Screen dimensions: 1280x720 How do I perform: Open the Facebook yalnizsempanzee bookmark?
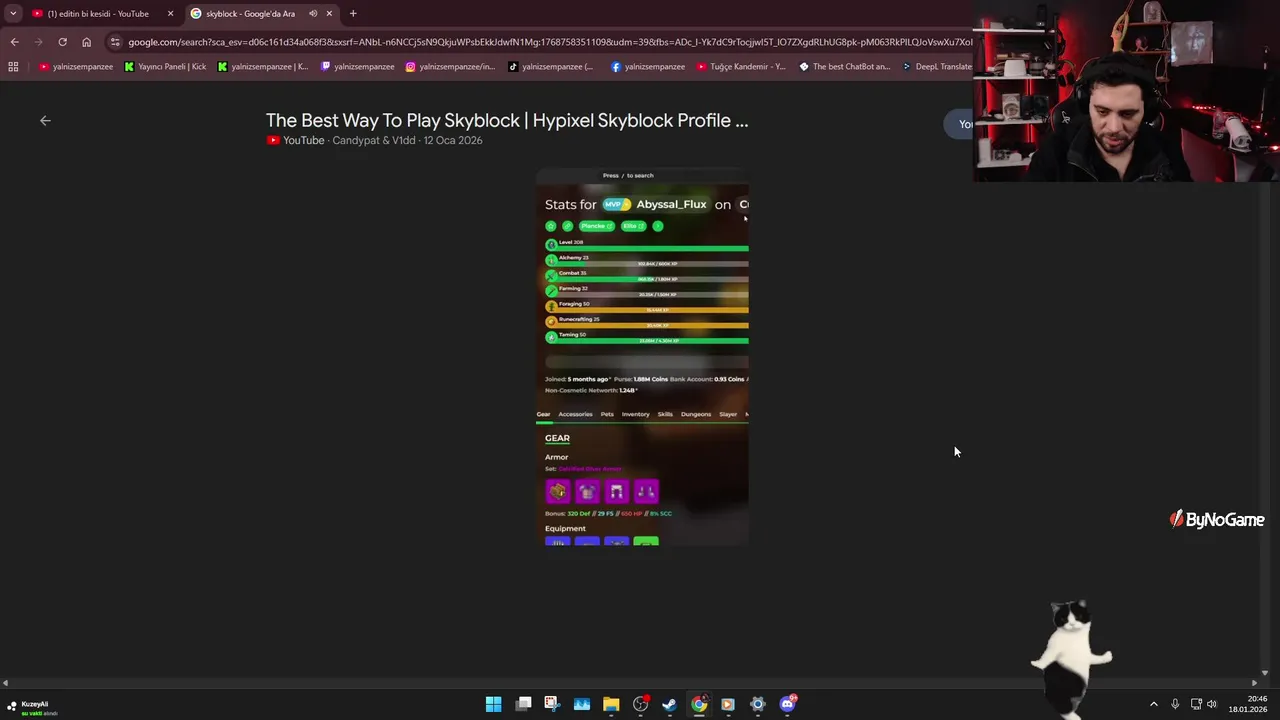648,67
